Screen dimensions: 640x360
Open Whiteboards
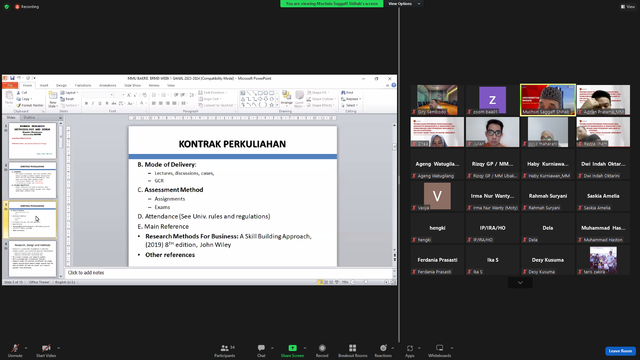[x=440, y=350]
